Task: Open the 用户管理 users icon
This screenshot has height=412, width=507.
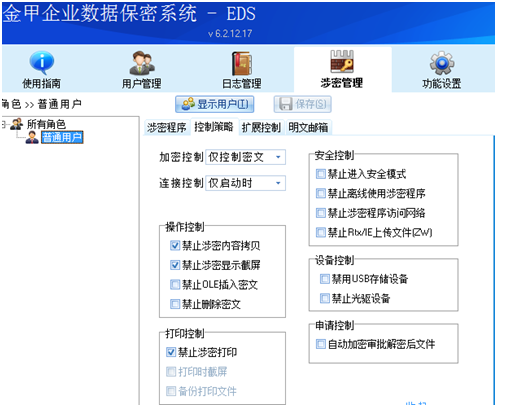Action: click(142, 62)
